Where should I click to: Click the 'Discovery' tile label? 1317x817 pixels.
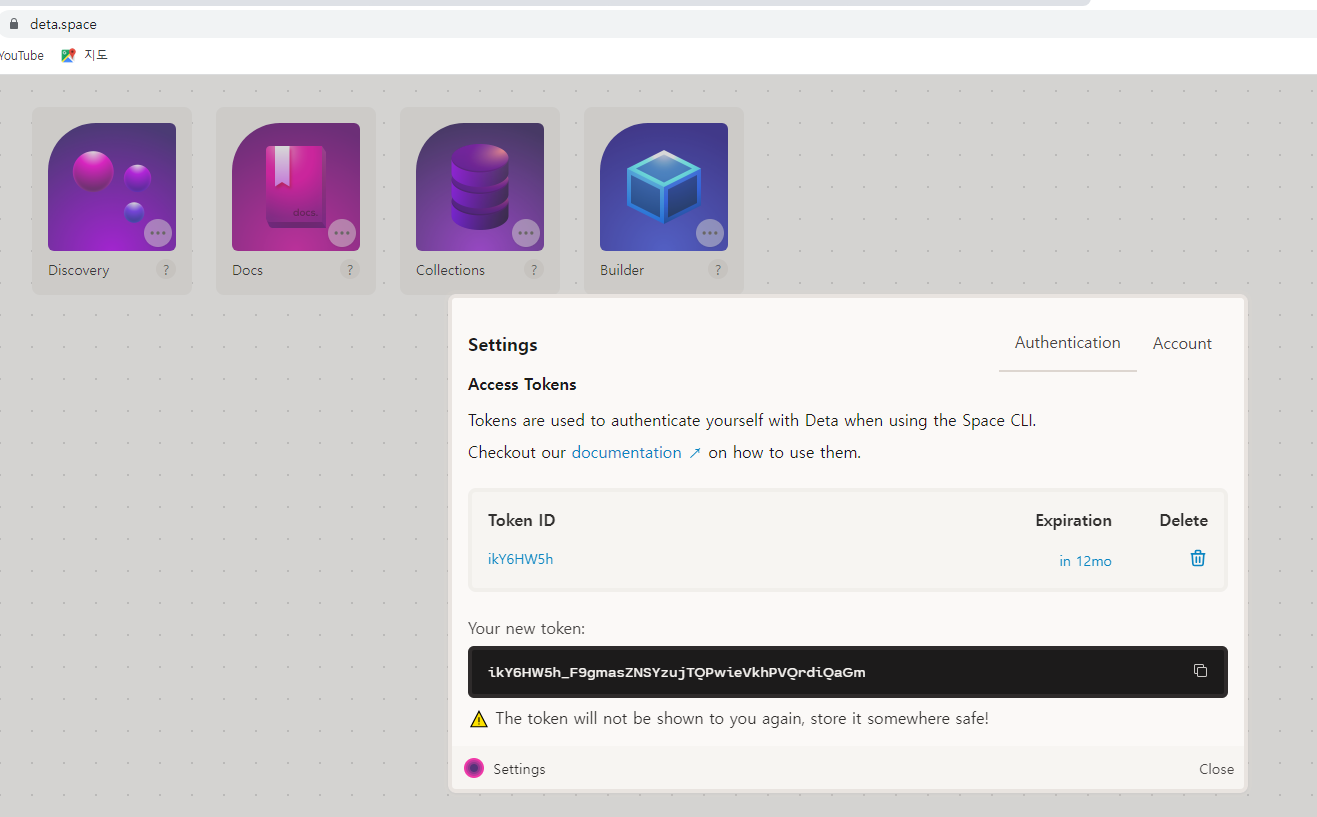(x=78, y=270)
